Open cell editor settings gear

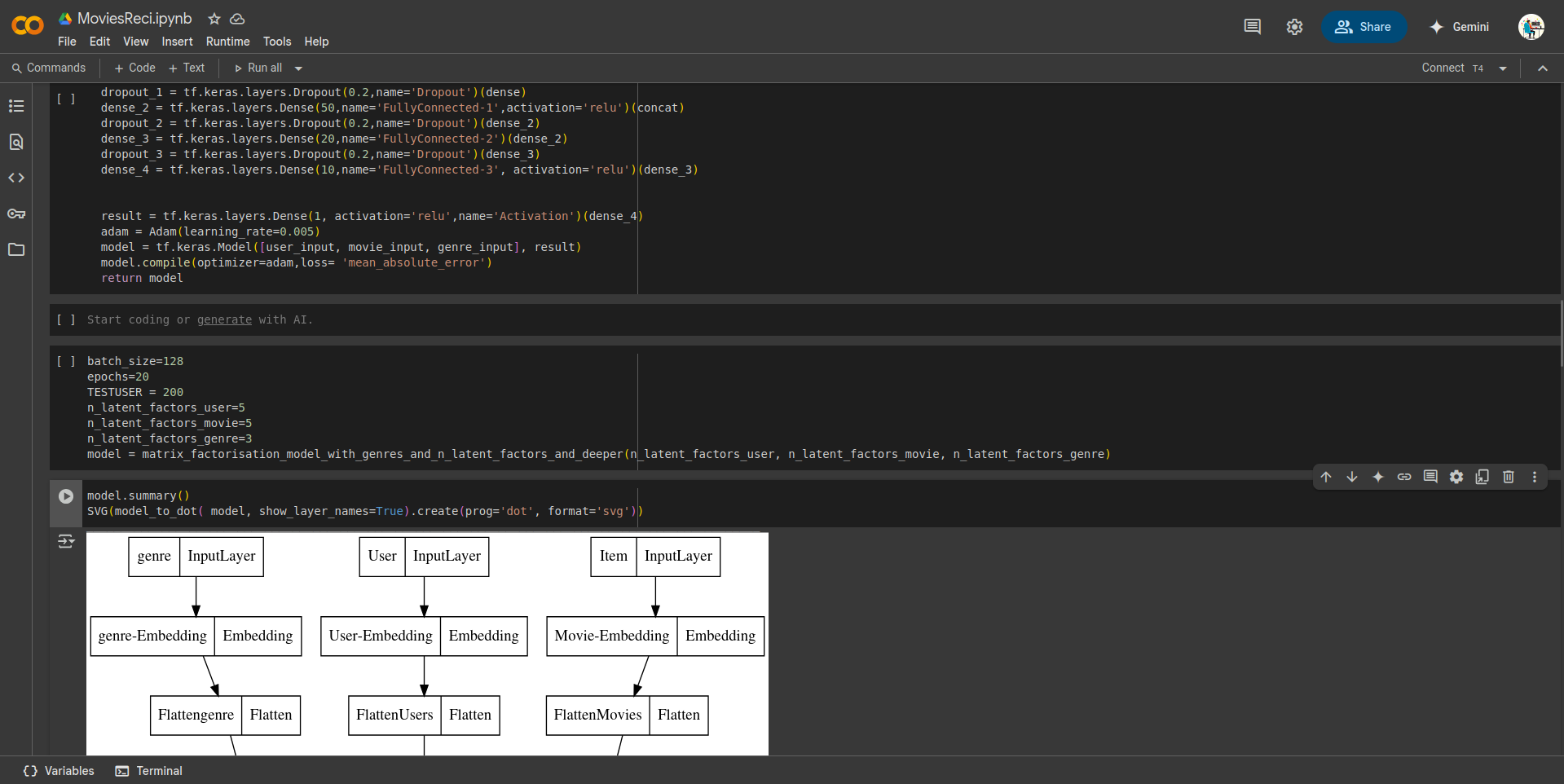point(1456,477)
